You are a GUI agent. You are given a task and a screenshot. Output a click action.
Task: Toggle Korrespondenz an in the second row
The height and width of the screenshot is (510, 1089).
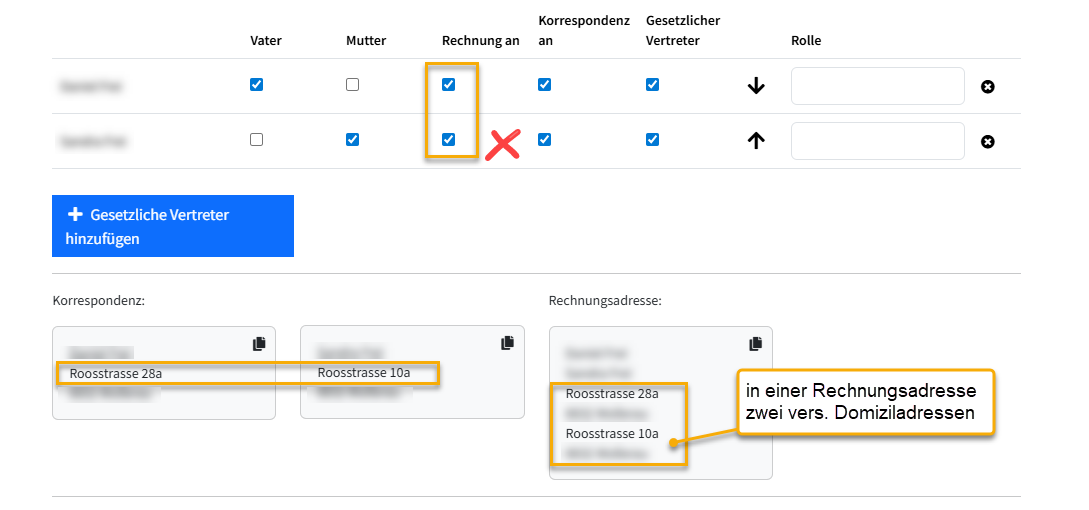pos(544,140)
